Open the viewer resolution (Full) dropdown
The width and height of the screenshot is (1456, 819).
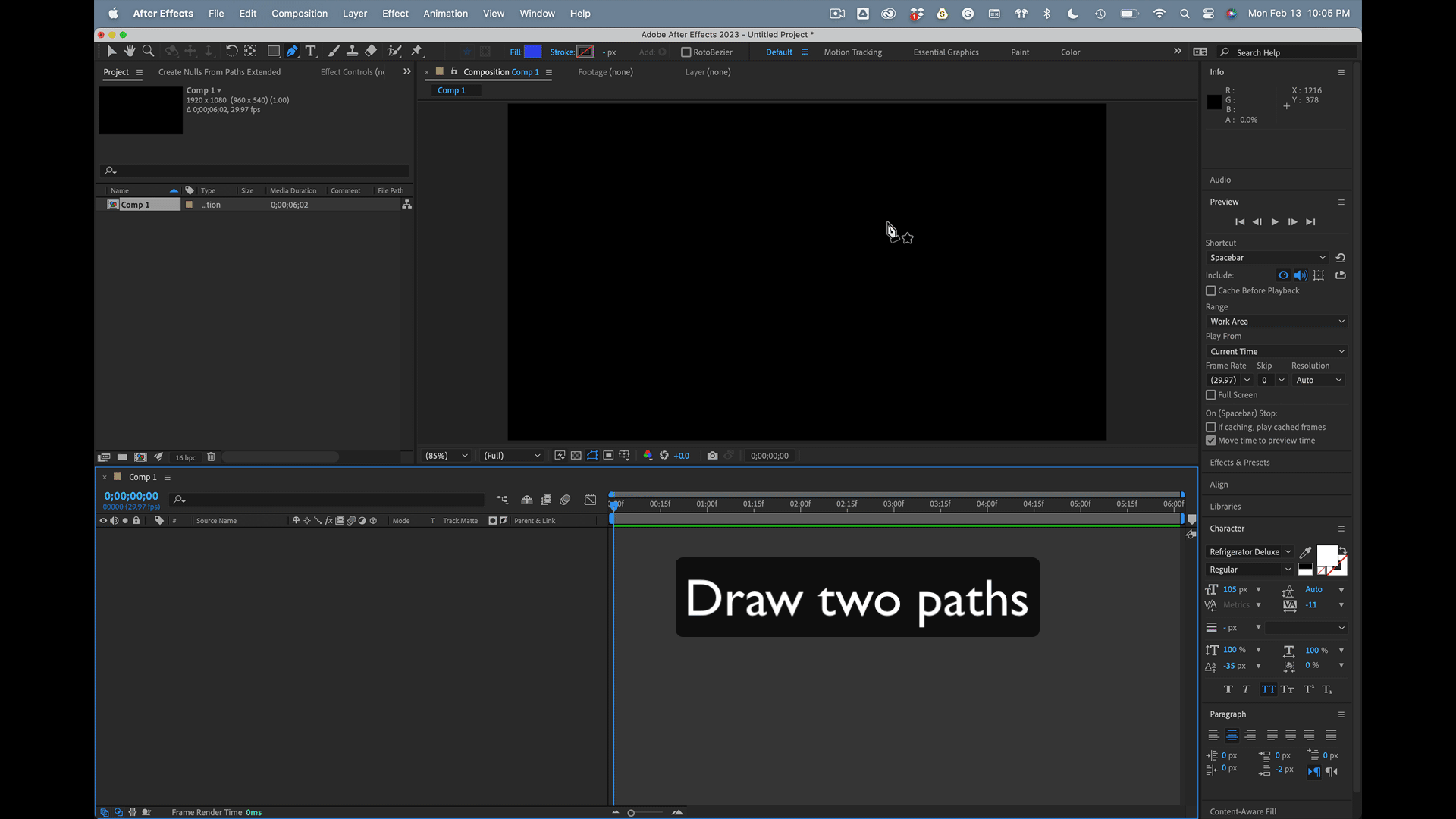pyautogui.click(x=513, y=456)
